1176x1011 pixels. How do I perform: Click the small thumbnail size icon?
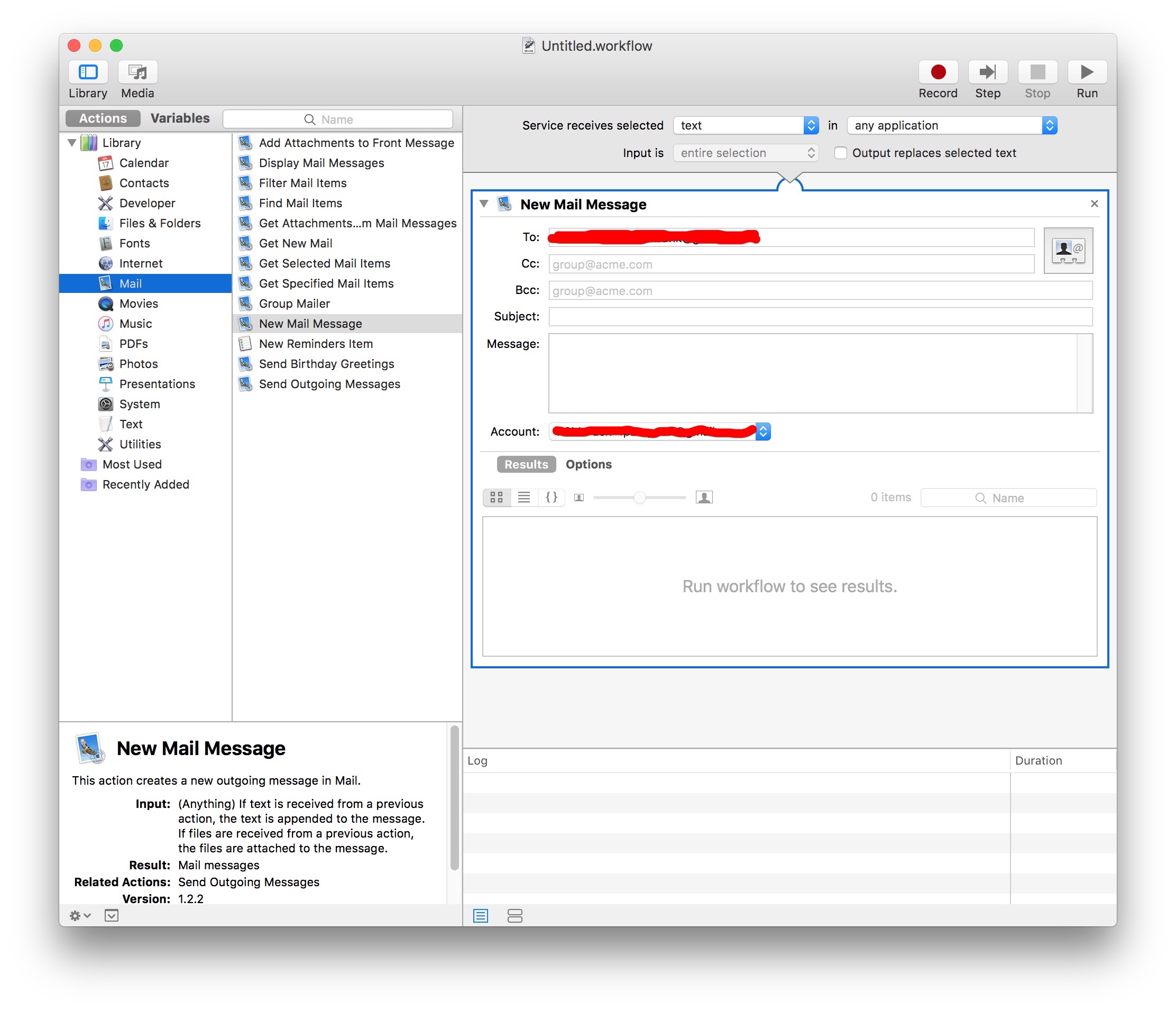(579, 498)
